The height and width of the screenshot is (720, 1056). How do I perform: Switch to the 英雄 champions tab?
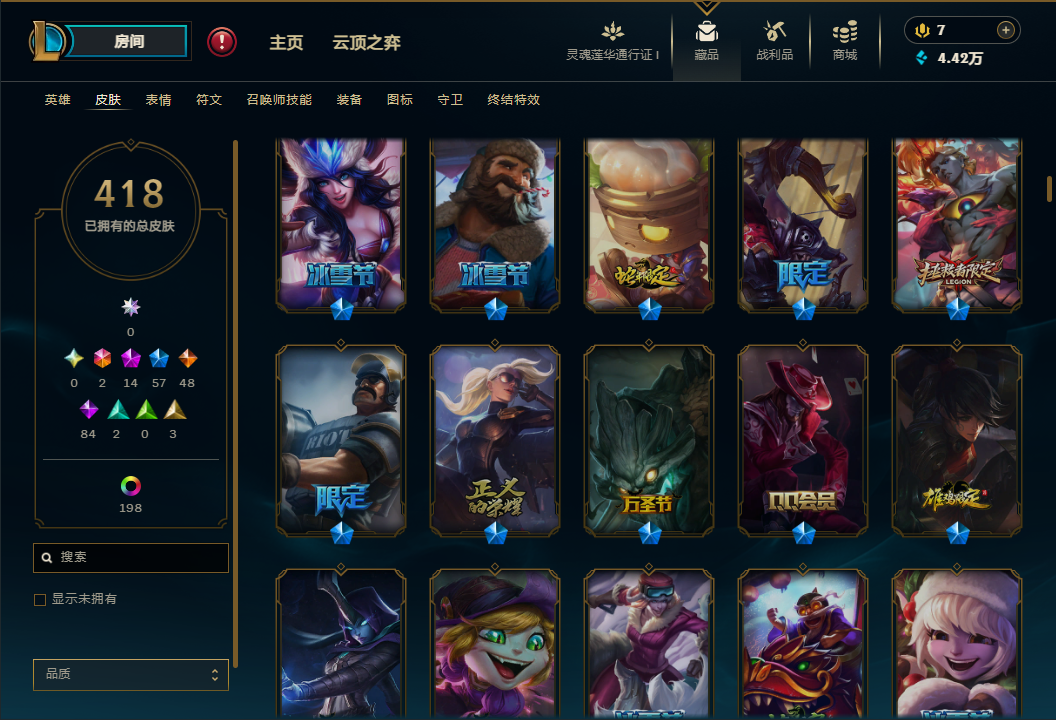click(57, 100)
